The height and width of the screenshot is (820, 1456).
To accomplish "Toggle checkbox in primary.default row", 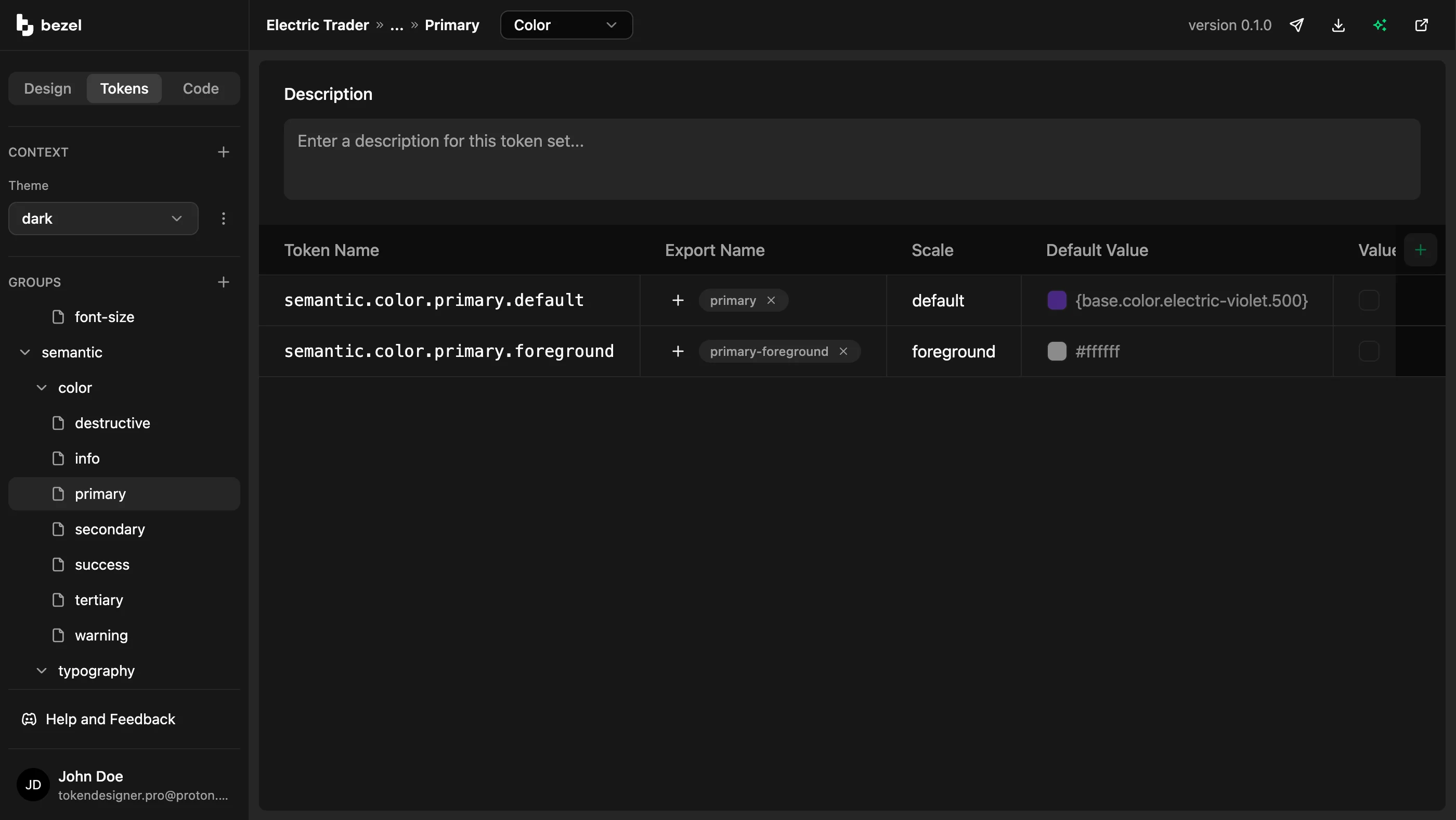I will (x=1369, y=300).
